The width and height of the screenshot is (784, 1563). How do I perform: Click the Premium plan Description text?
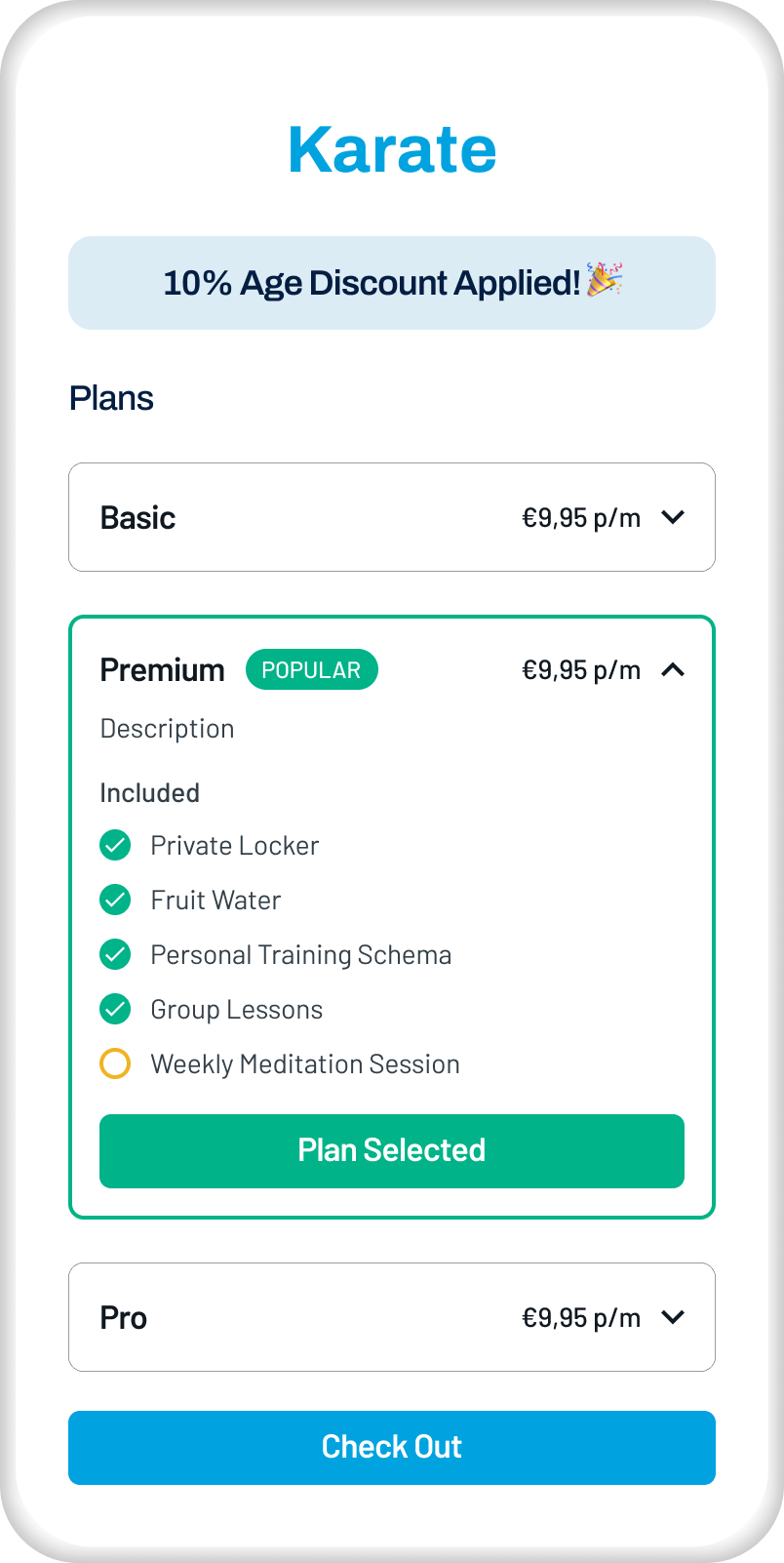coord(167,729)
